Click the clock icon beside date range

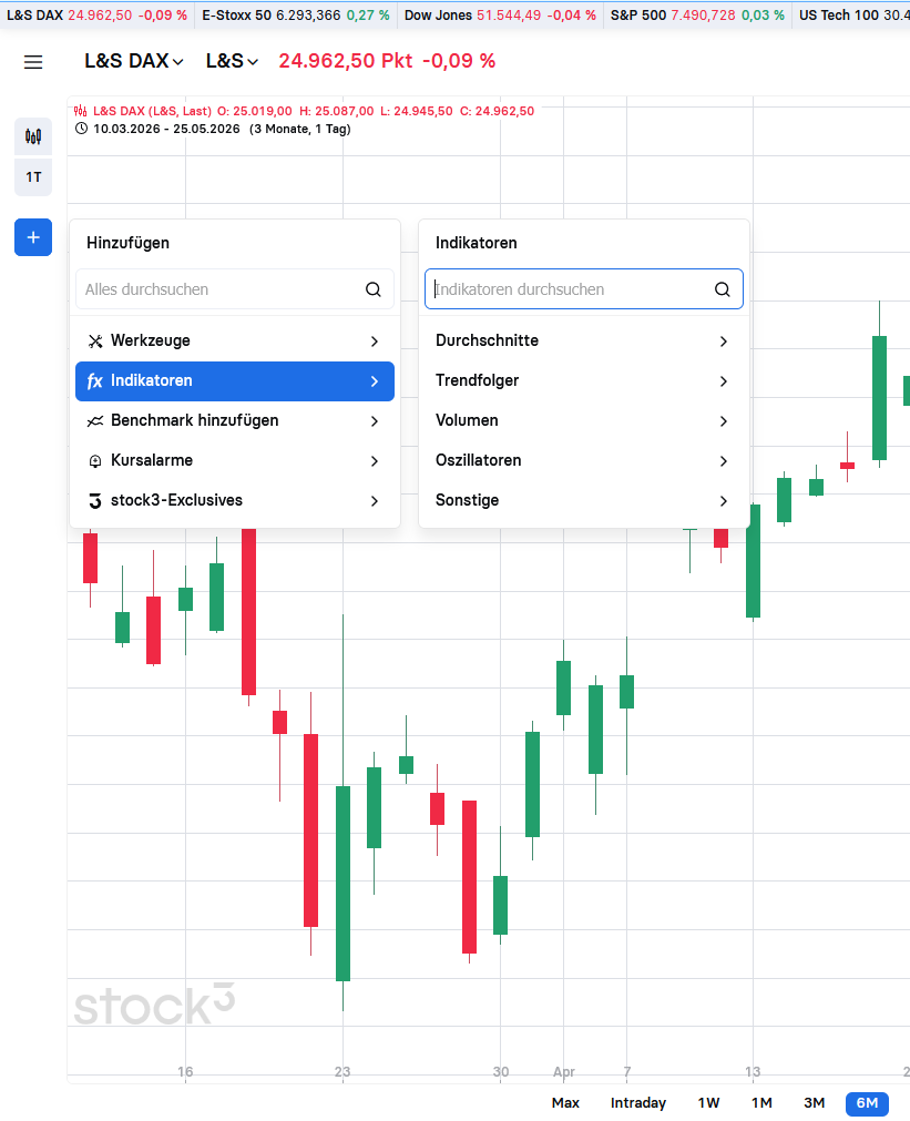click(x=81, y=129)
